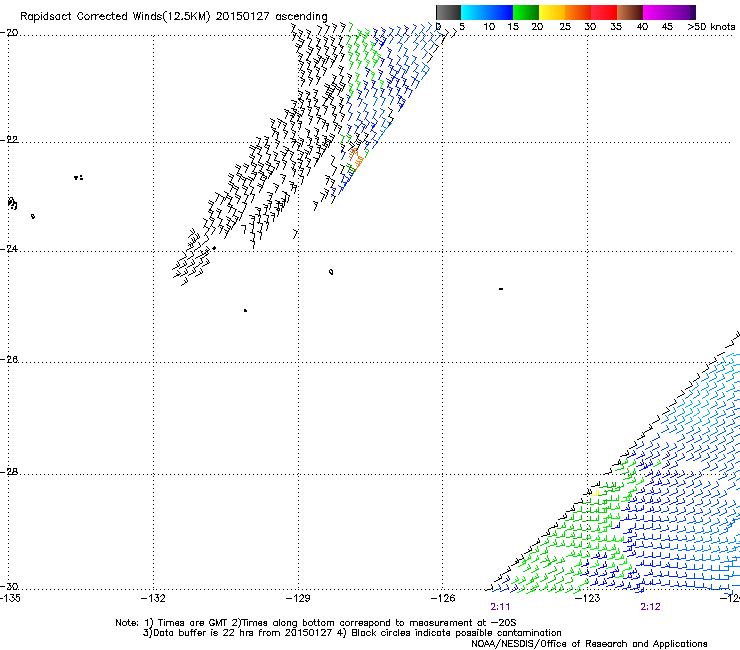Click the longitude label -135
This screenshot has height=650, width=740.
10,599
